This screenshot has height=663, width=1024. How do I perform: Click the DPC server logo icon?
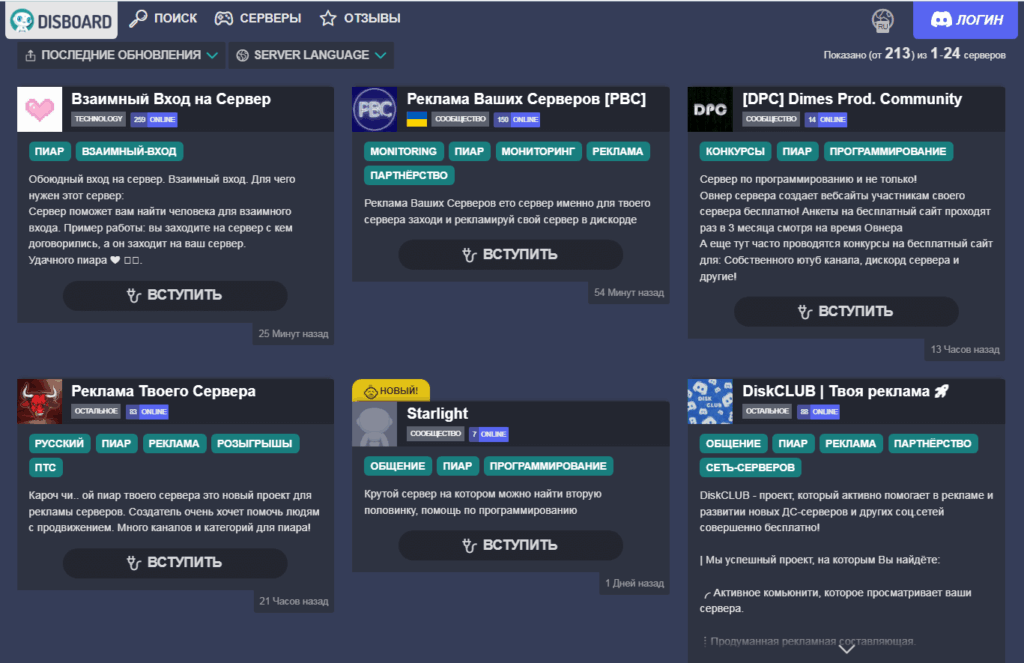click(x=710, y=109)
